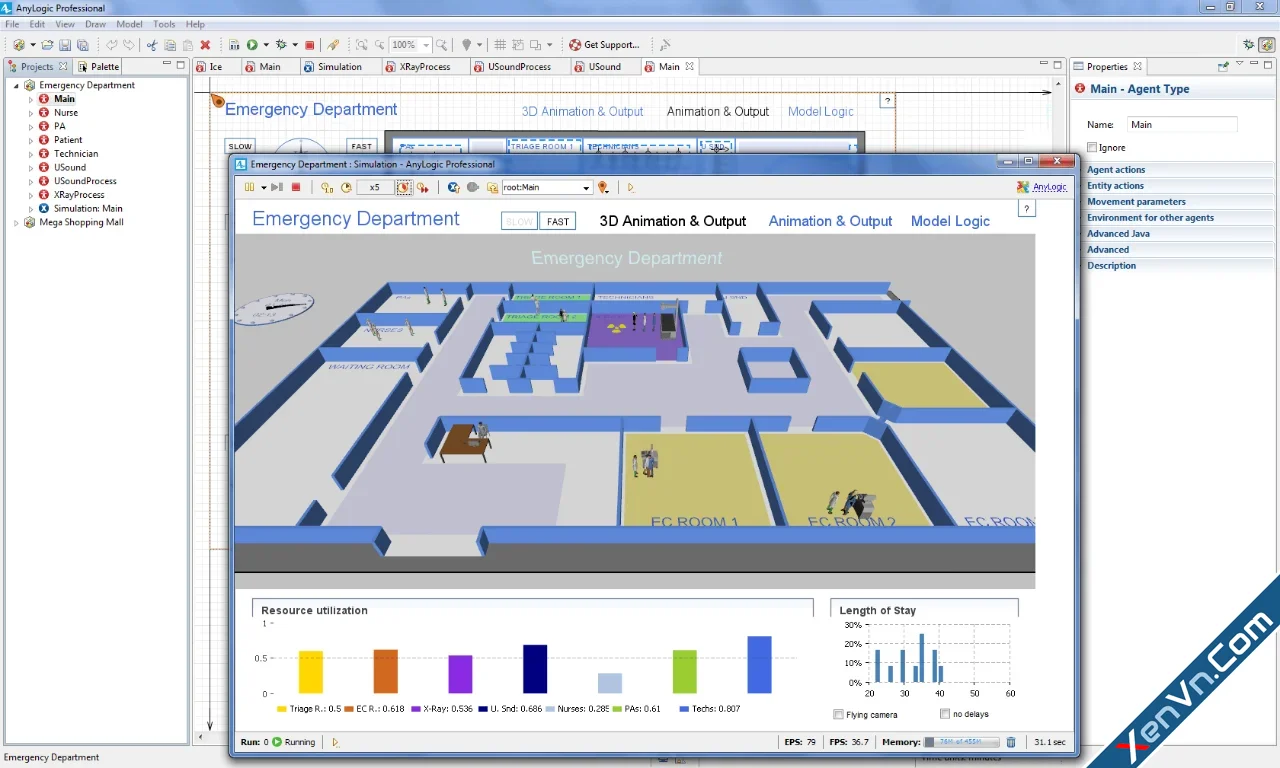Click the developer panel arrow in Simulation toolbar
The image size is (1280, 768).
click(631, 187)
